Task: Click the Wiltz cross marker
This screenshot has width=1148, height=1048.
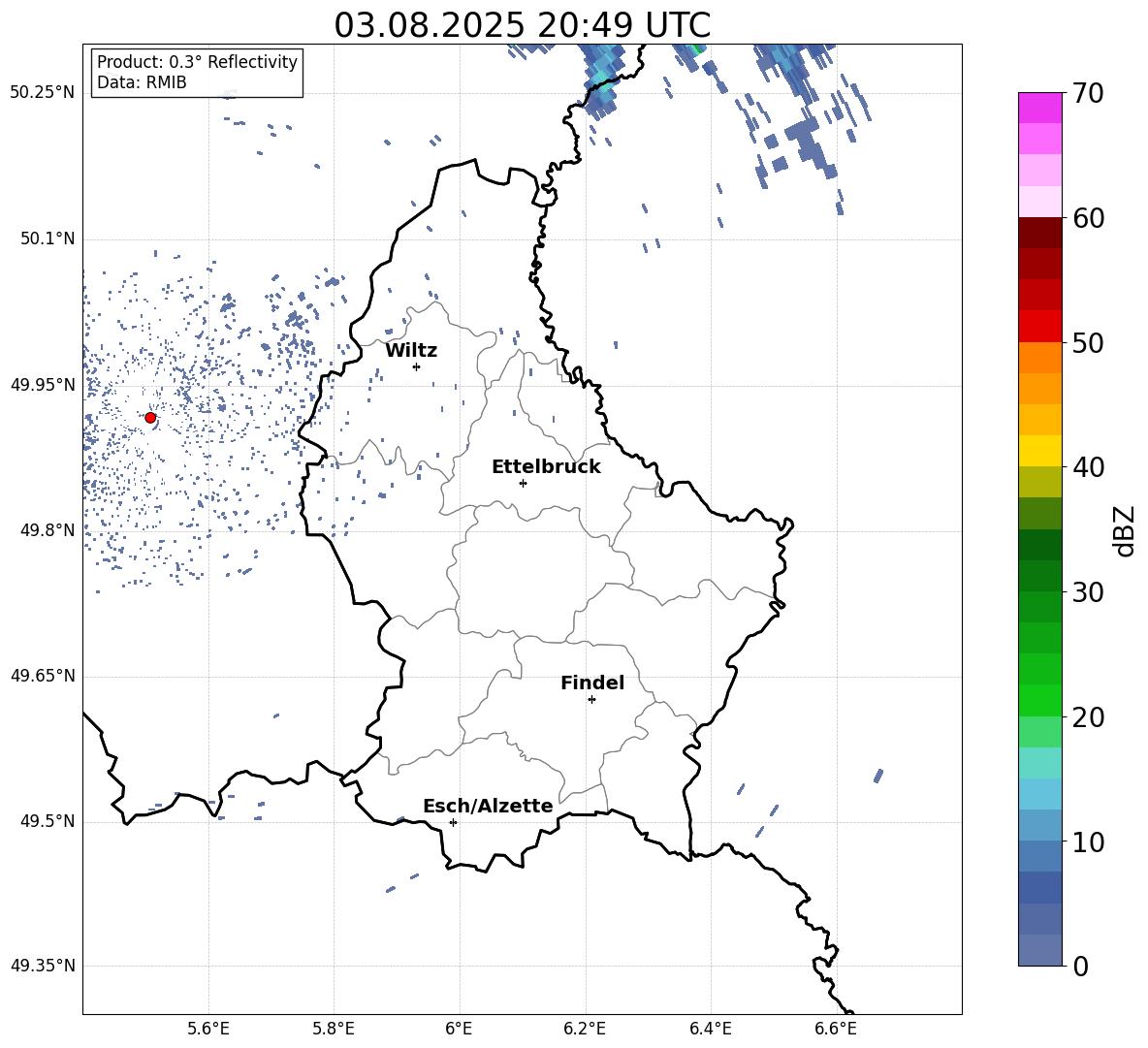Action: 417,366
